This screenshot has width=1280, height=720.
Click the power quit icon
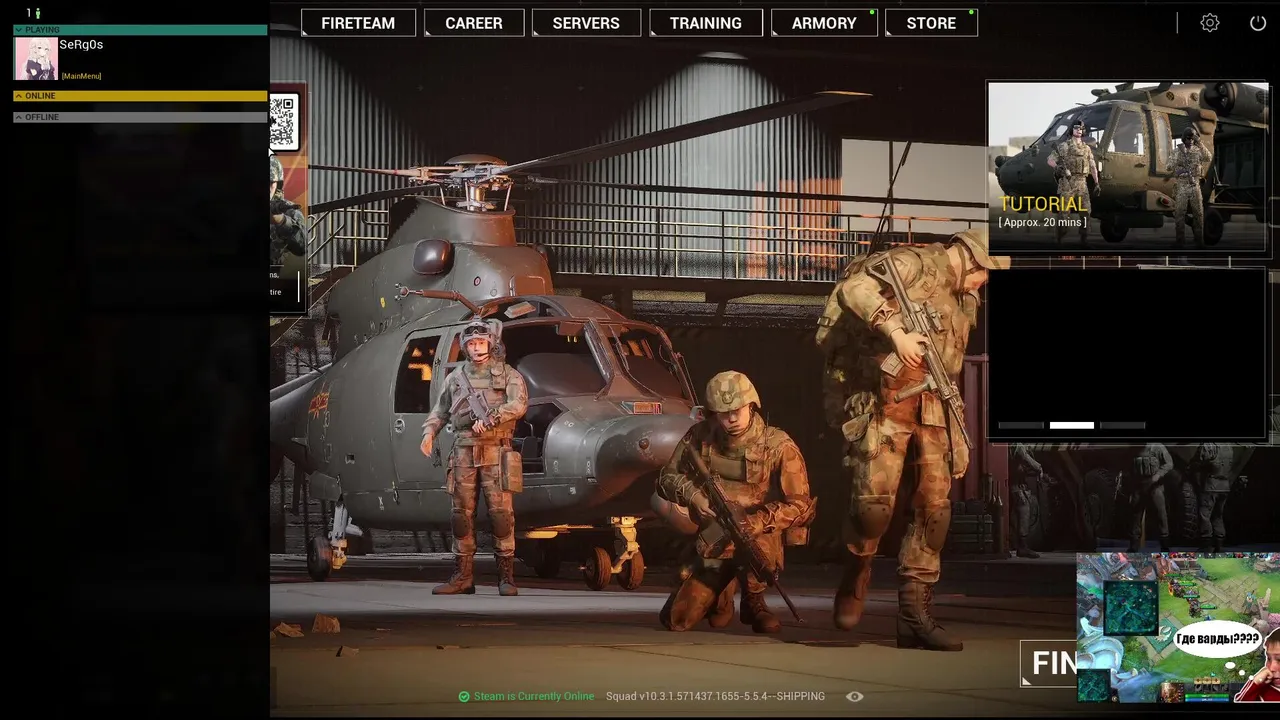[1258, 23]
